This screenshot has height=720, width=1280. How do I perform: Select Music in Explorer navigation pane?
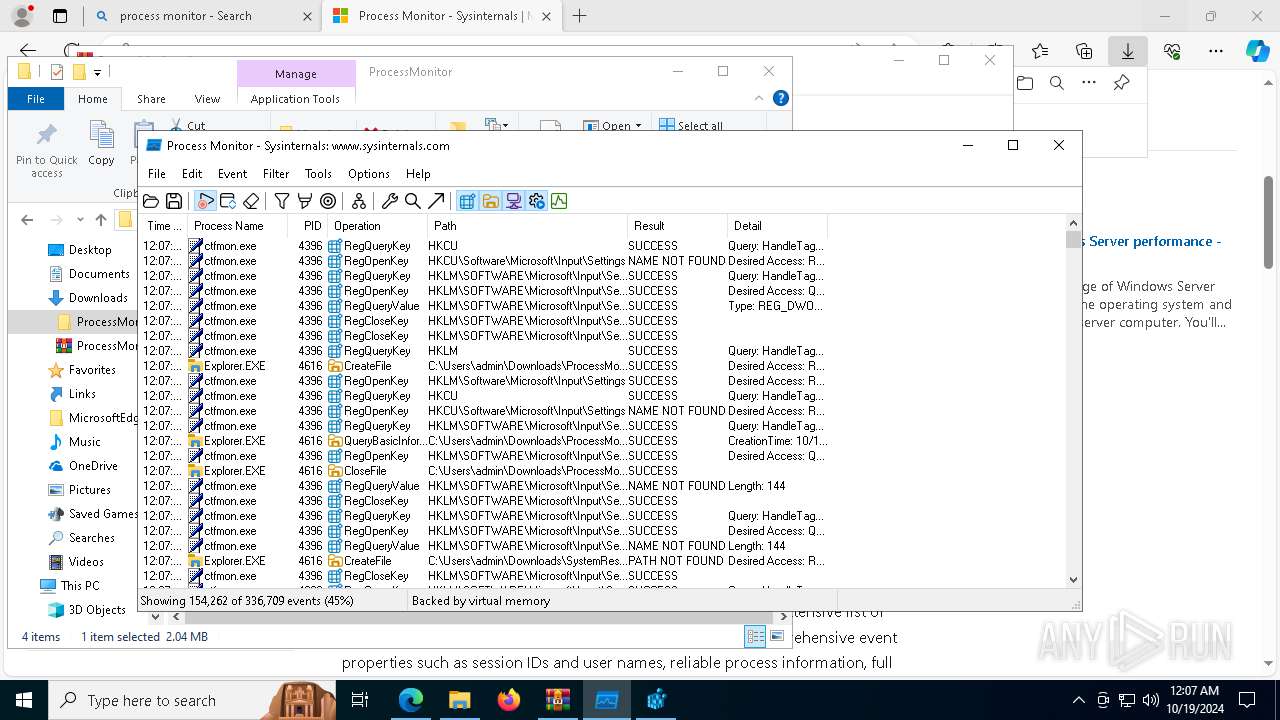pos(84,442)
